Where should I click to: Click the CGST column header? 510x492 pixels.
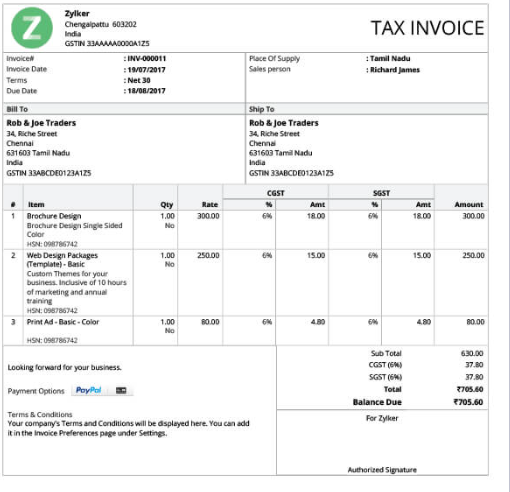pos(276,193)
